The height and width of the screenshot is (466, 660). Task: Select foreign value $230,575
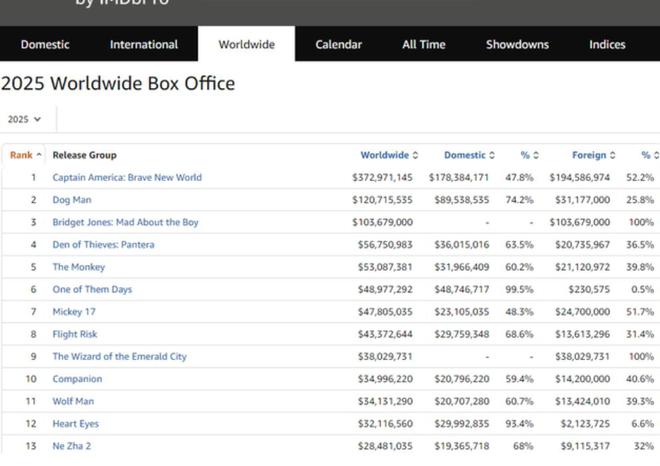pyautogui.click(x=589, y=289)
